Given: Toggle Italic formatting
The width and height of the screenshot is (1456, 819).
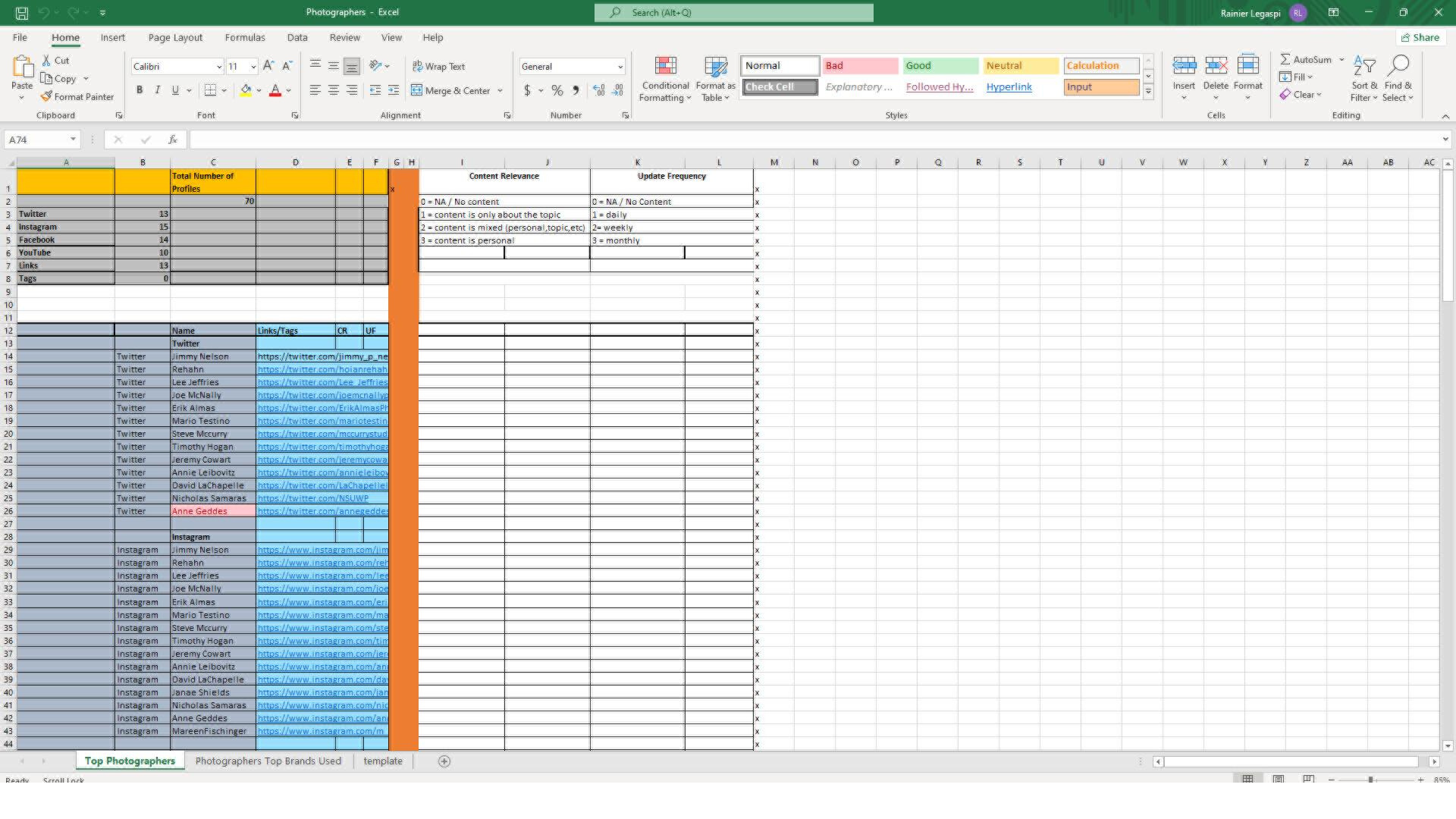Looking at the screenshot, I should [157, 90].
